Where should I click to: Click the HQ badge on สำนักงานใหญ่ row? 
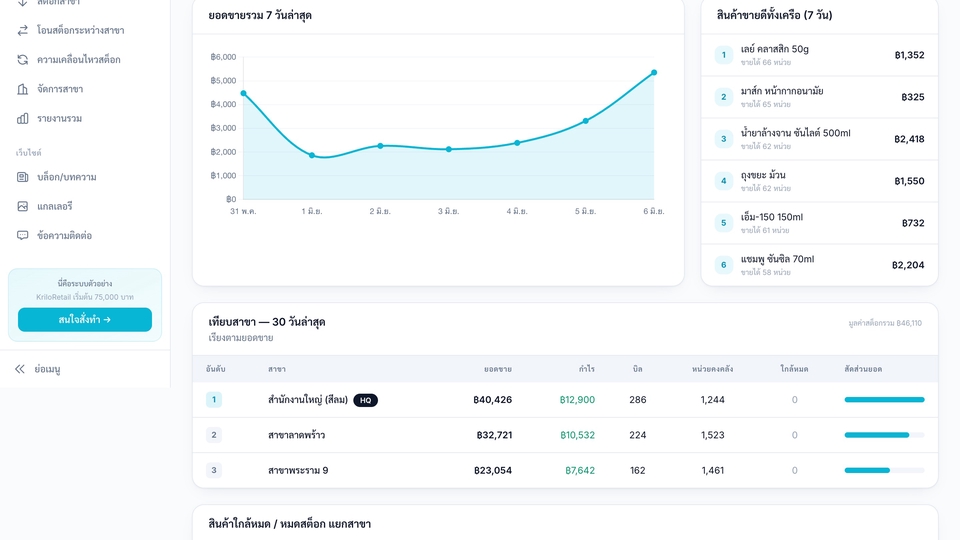pyautogui.click(x=366, y=400)
